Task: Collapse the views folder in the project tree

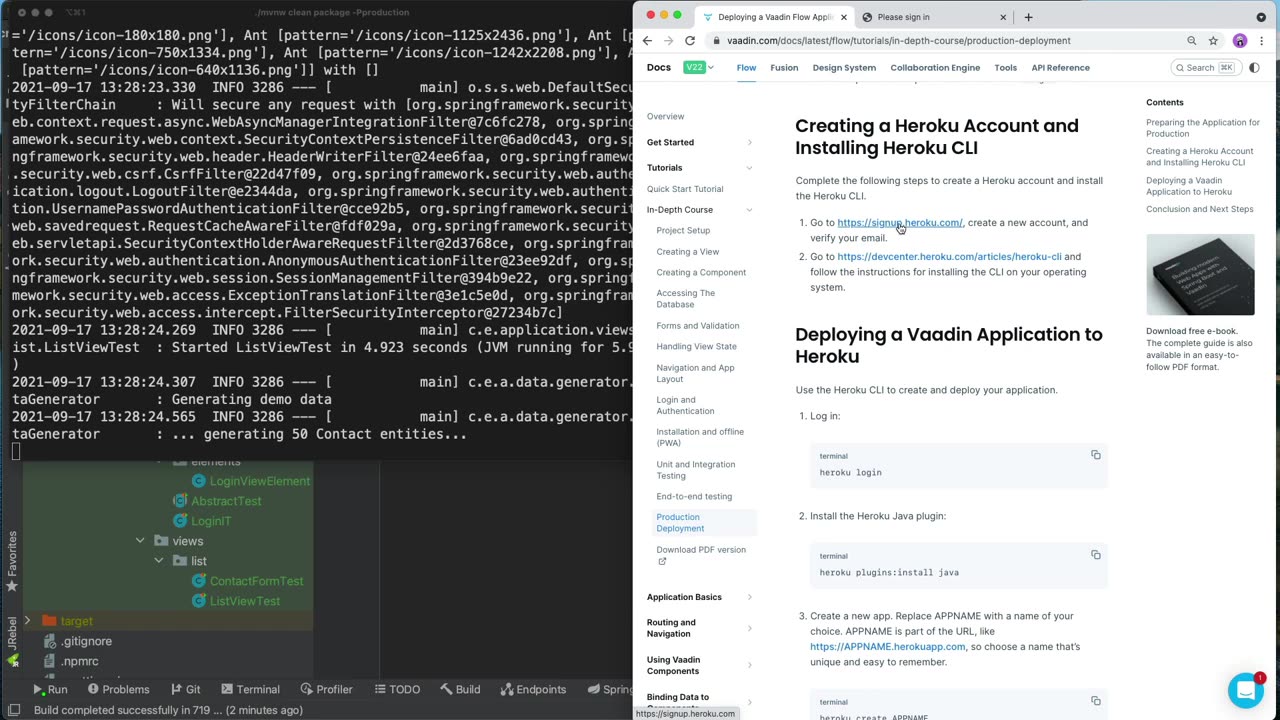Action: 140,541
